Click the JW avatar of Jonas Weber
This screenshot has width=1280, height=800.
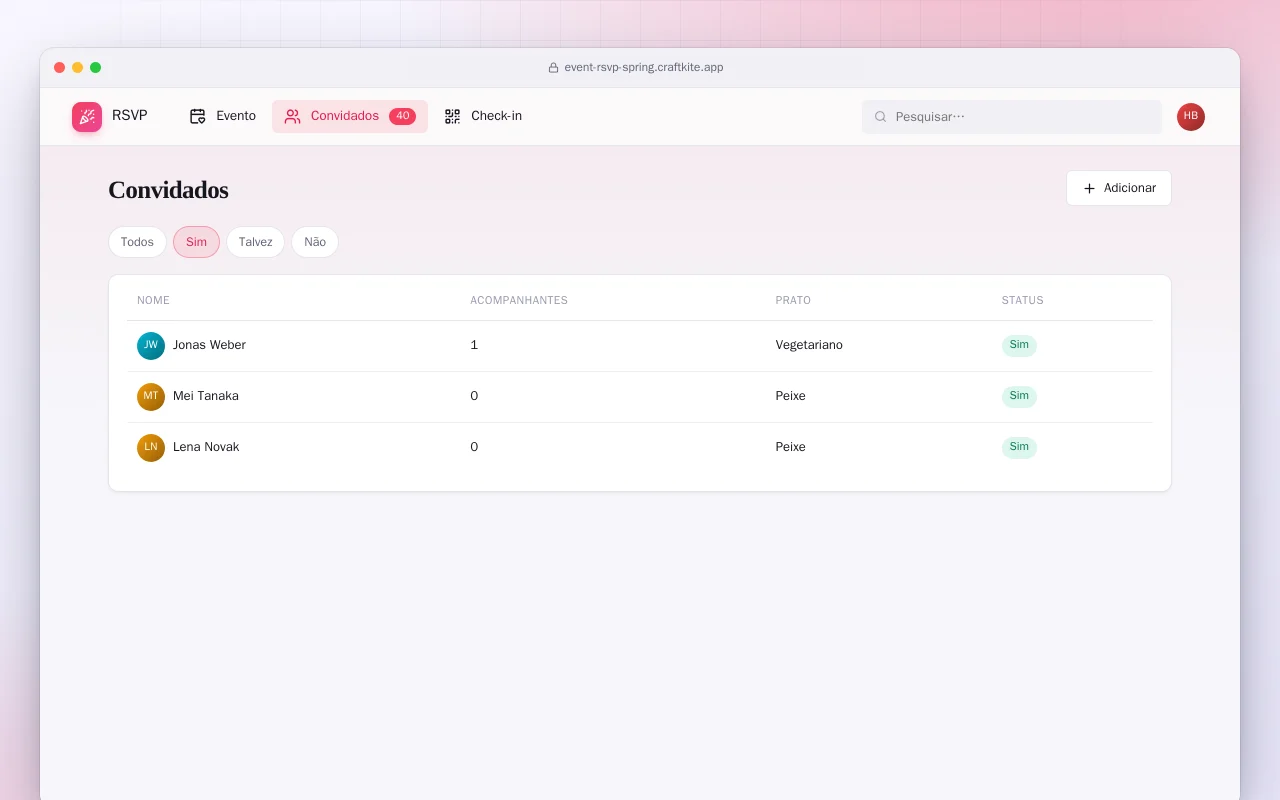tap(151, 346)
